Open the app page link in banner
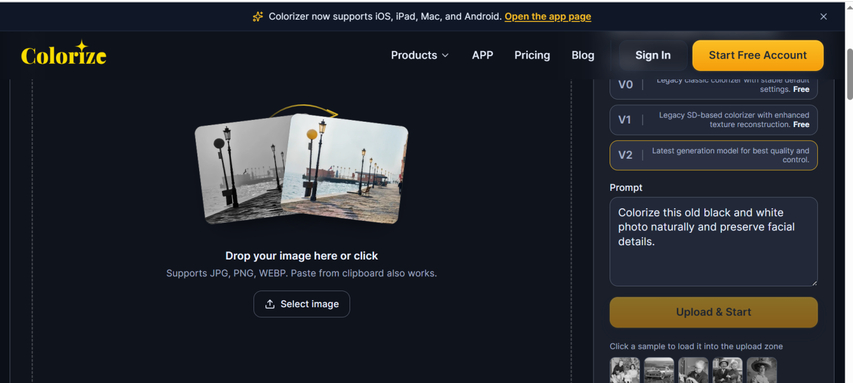Screen dimensions: 853x383 tap(548, 17)
